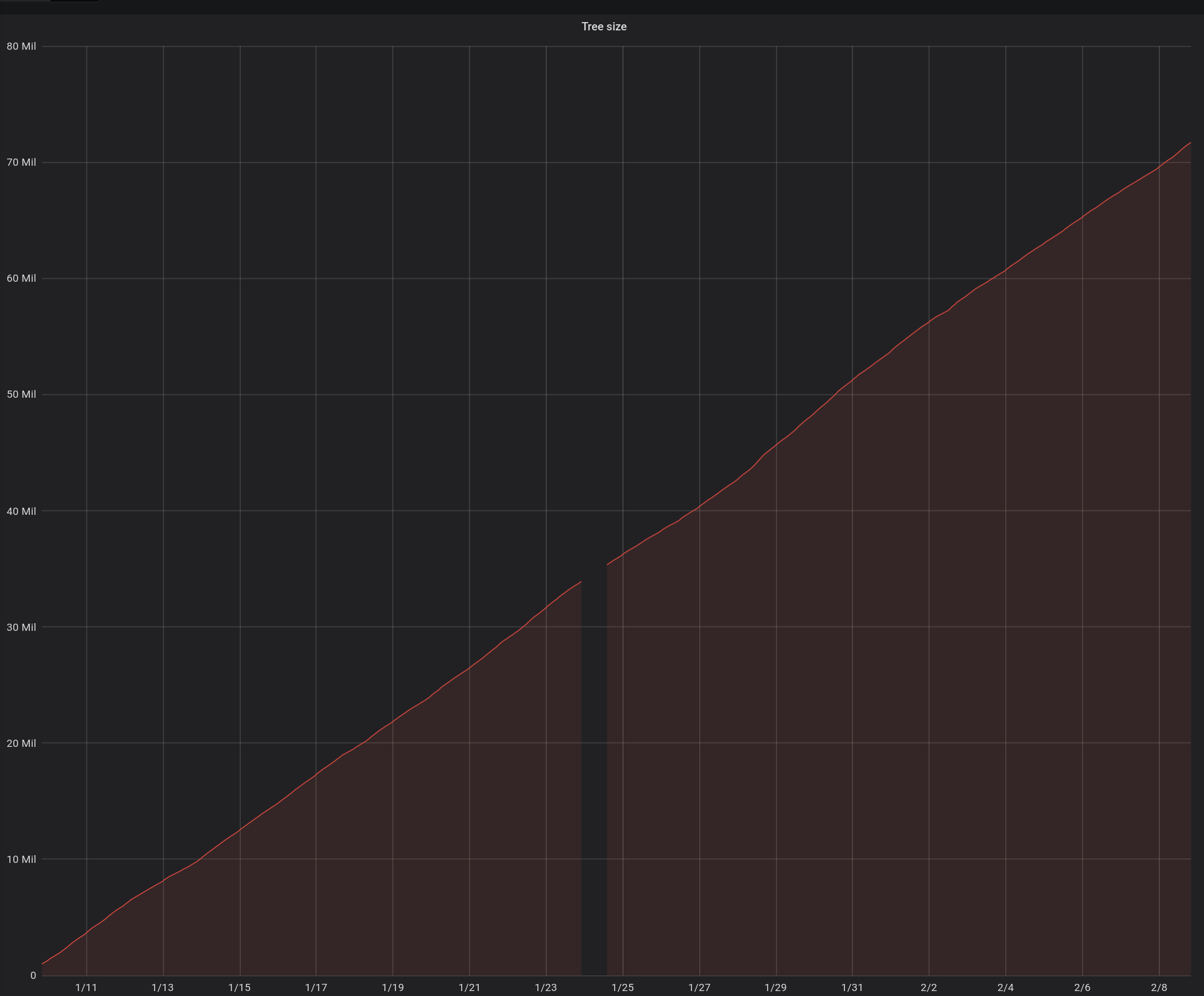Click the 1/31 date label on x-axis
The height and width of the screenshot is (996, 1204).
point(852,987)
